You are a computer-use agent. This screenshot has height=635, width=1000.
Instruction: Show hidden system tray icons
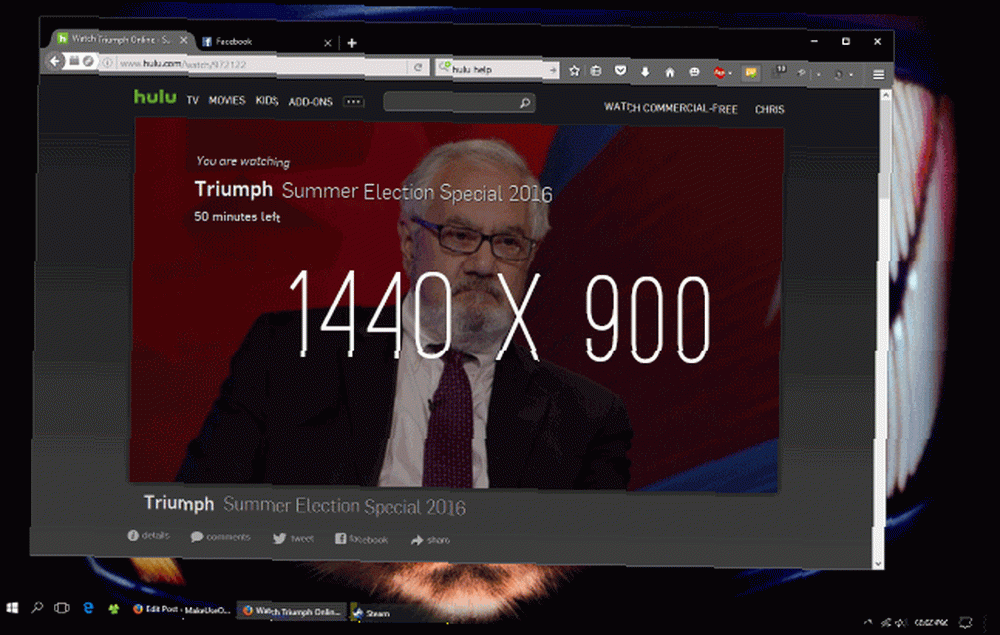pos(867,622)
